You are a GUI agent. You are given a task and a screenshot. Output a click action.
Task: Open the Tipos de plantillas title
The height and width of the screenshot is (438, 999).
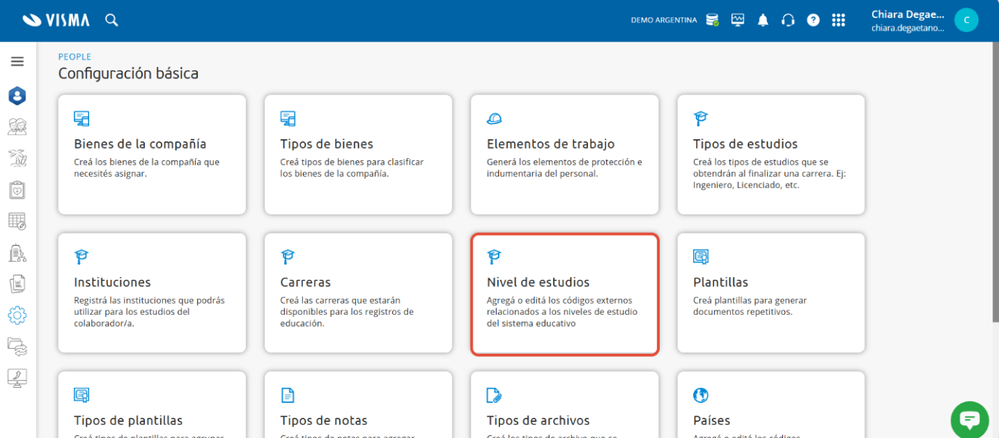(x=129, y=421)
